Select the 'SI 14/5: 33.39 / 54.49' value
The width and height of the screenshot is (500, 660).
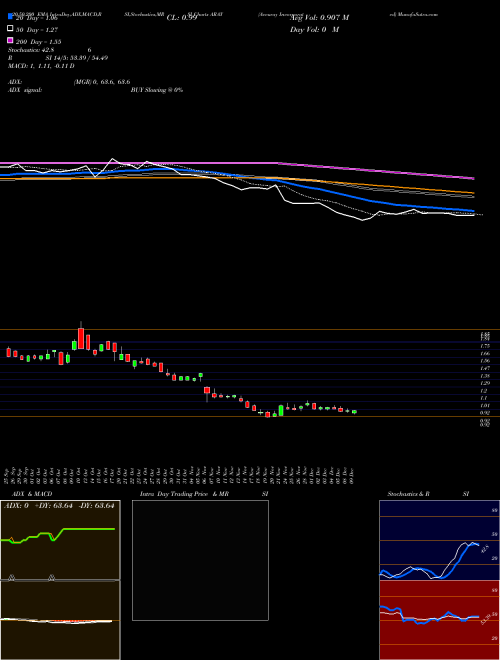tap(77, 58)
